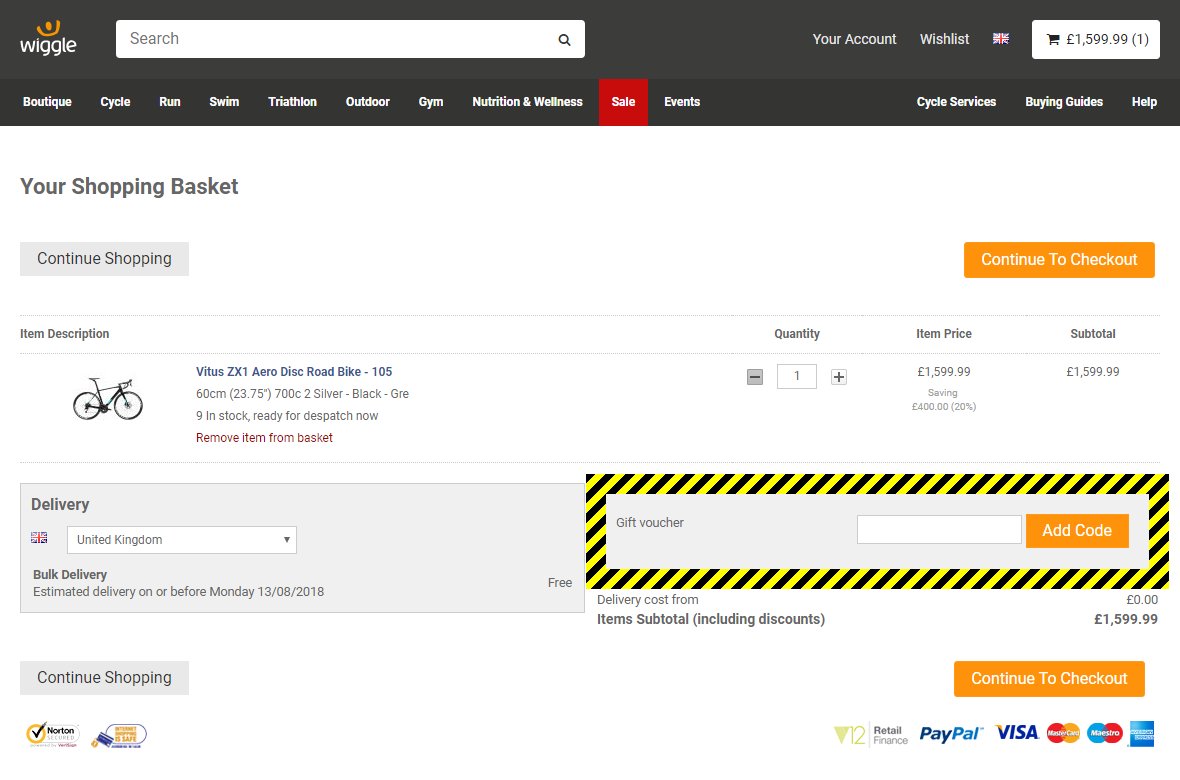The height and width of the screenshot is (780, 1180).
Task: Click the bottom Continue Shopping button
Action: [105, 678]
